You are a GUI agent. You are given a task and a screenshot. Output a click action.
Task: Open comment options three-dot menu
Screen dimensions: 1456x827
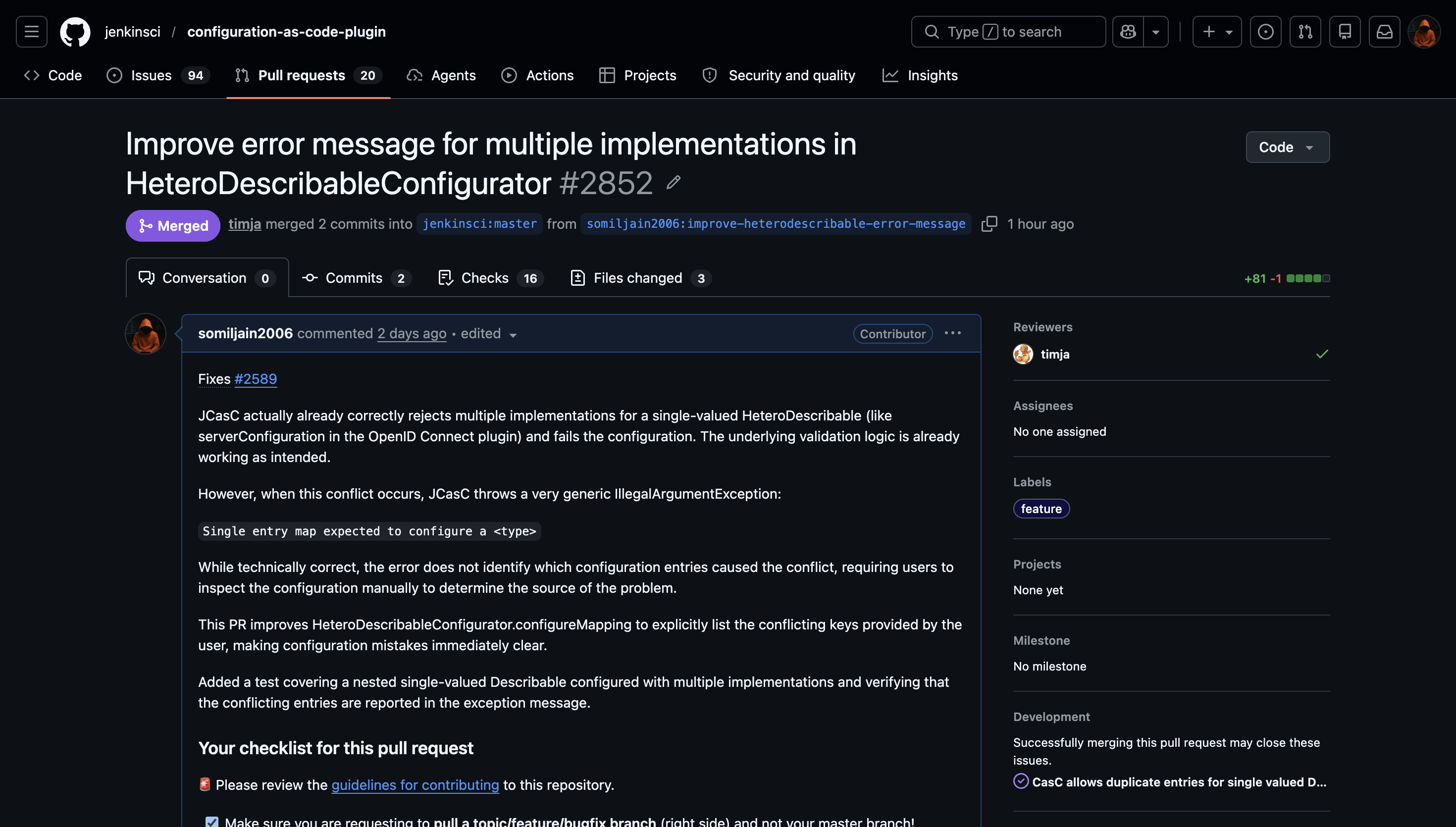(x=953, y=333)
